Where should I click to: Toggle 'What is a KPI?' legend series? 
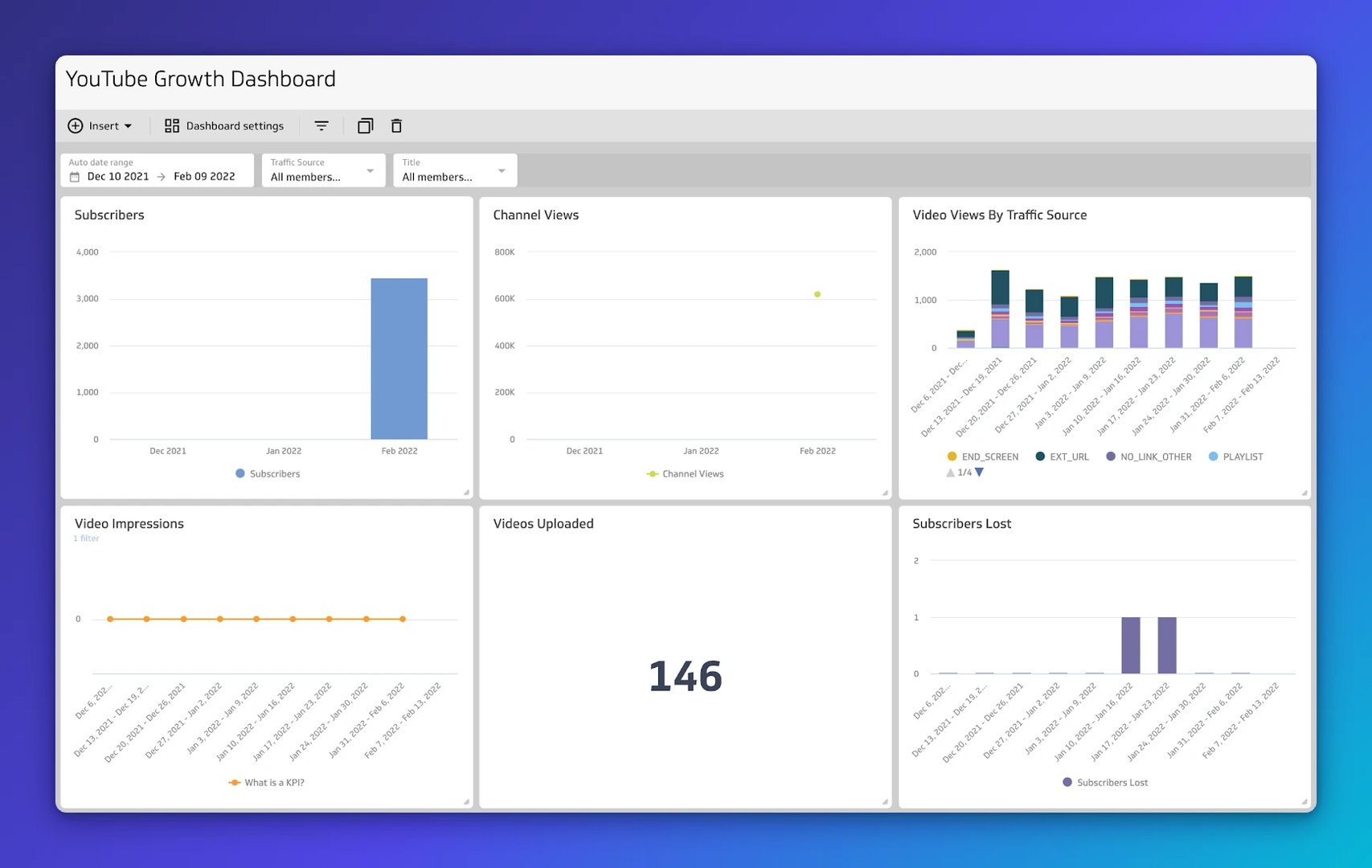[267, 783]
